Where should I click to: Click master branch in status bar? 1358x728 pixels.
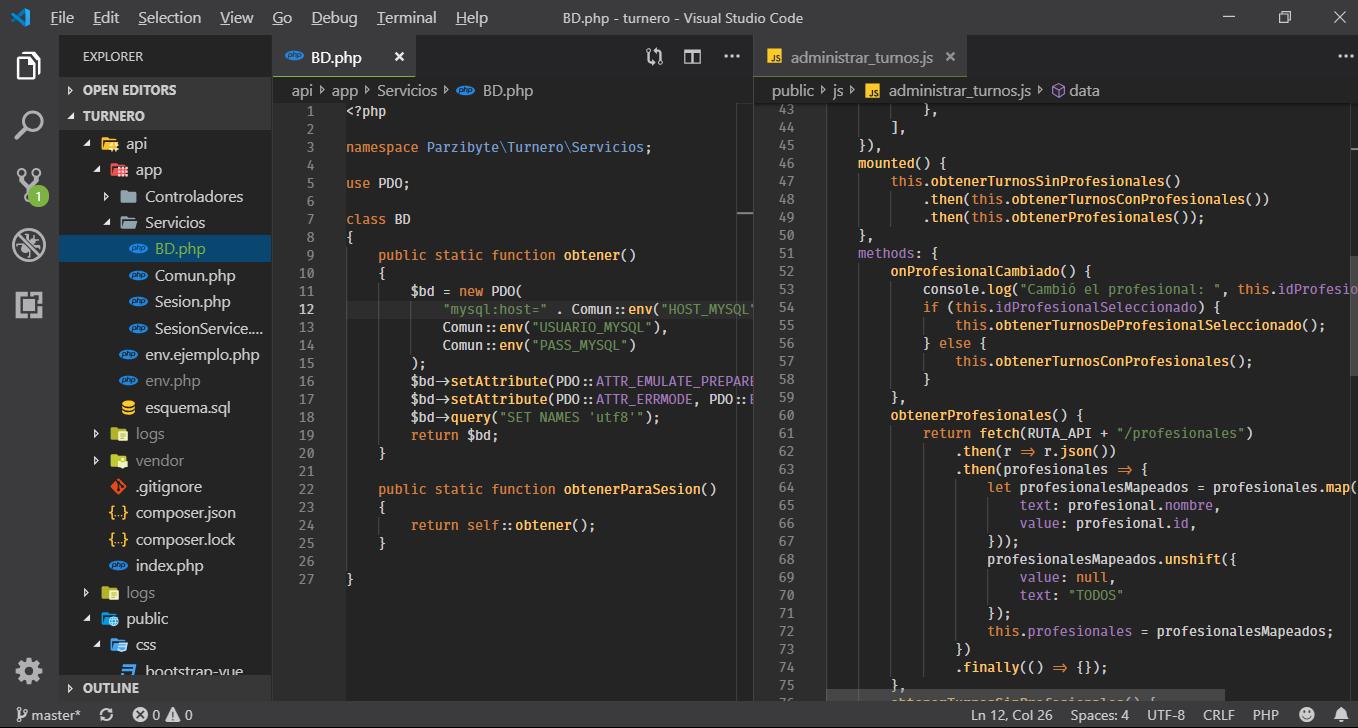[x=48, y=715]
